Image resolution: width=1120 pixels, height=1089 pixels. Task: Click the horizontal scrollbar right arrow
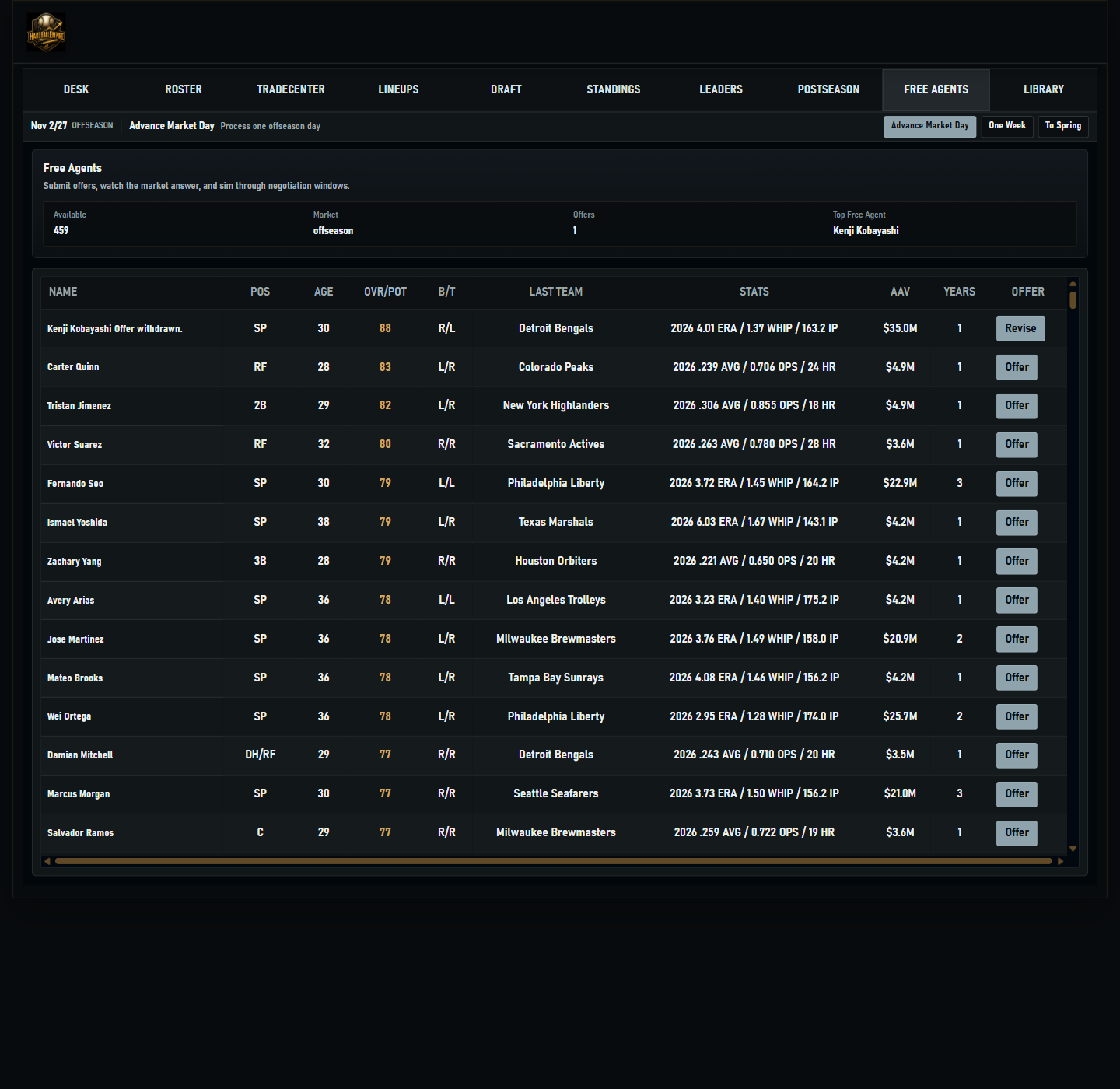[x=1060, y=861]
